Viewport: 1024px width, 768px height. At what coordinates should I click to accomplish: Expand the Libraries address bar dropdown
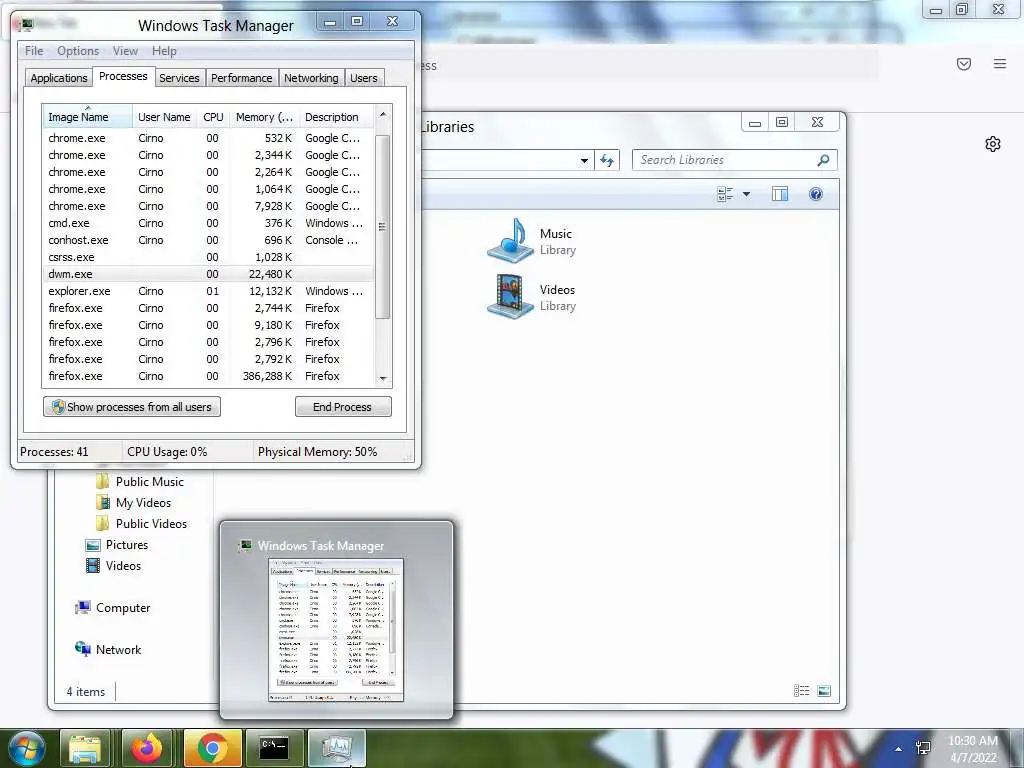[584, 161]
